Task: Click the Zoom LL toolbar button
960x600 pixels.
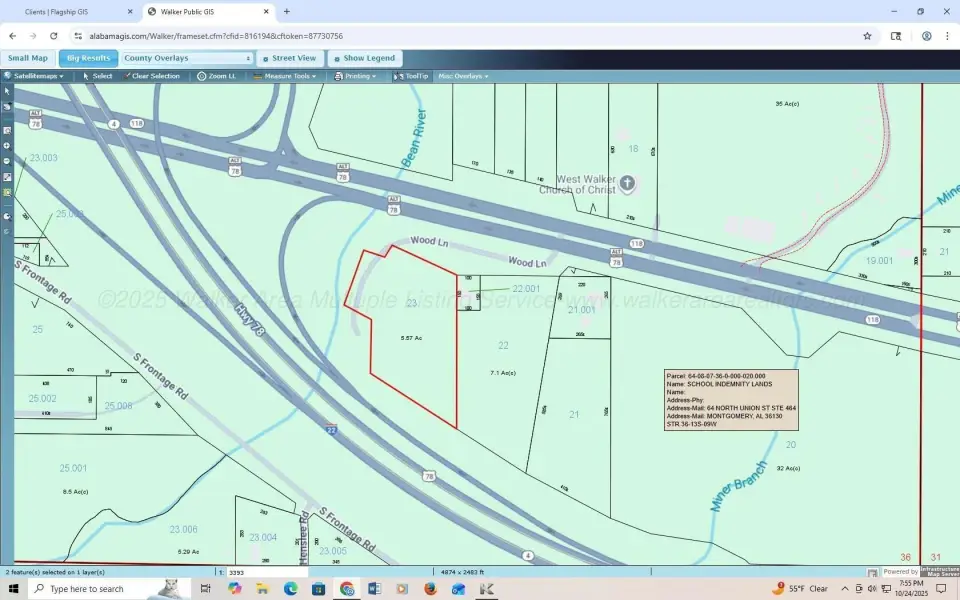Action: click(217, 76)
